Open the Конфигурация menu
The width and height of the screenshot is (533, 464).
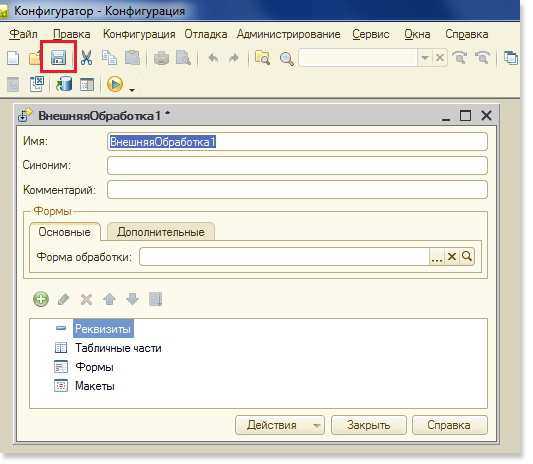point(139,34)
